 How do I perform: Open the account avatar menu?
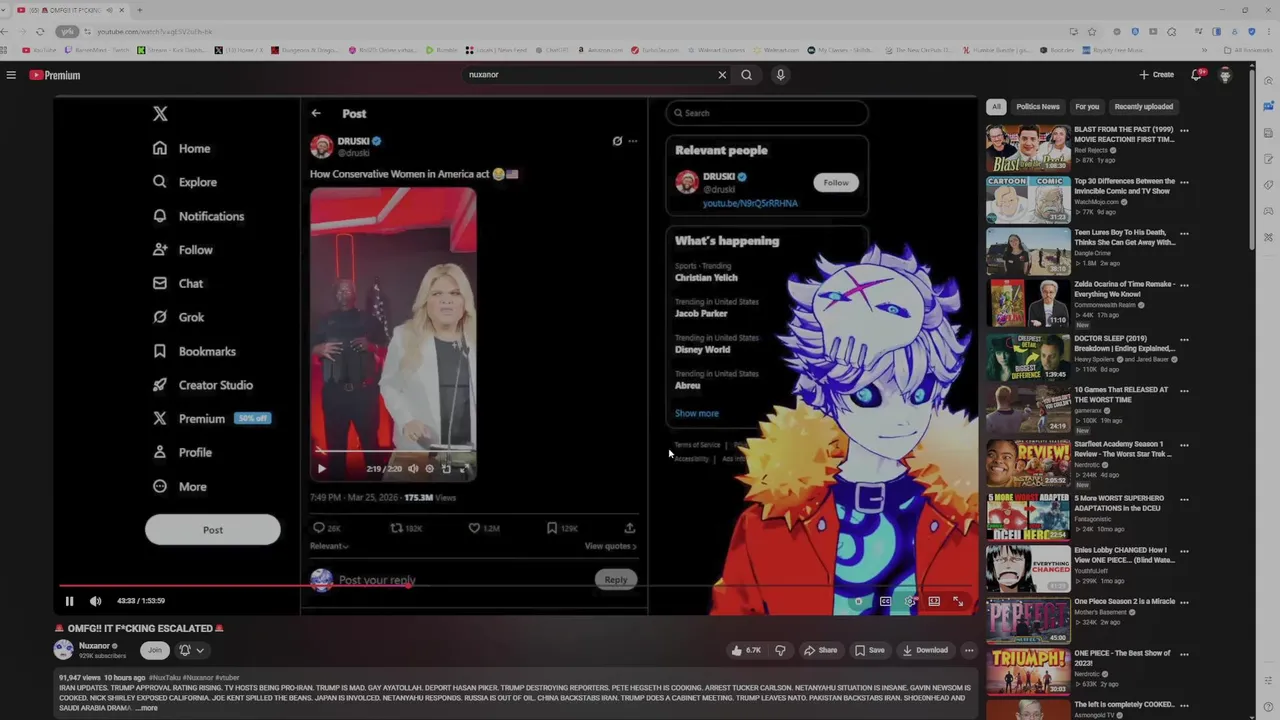pos(1225,75)
